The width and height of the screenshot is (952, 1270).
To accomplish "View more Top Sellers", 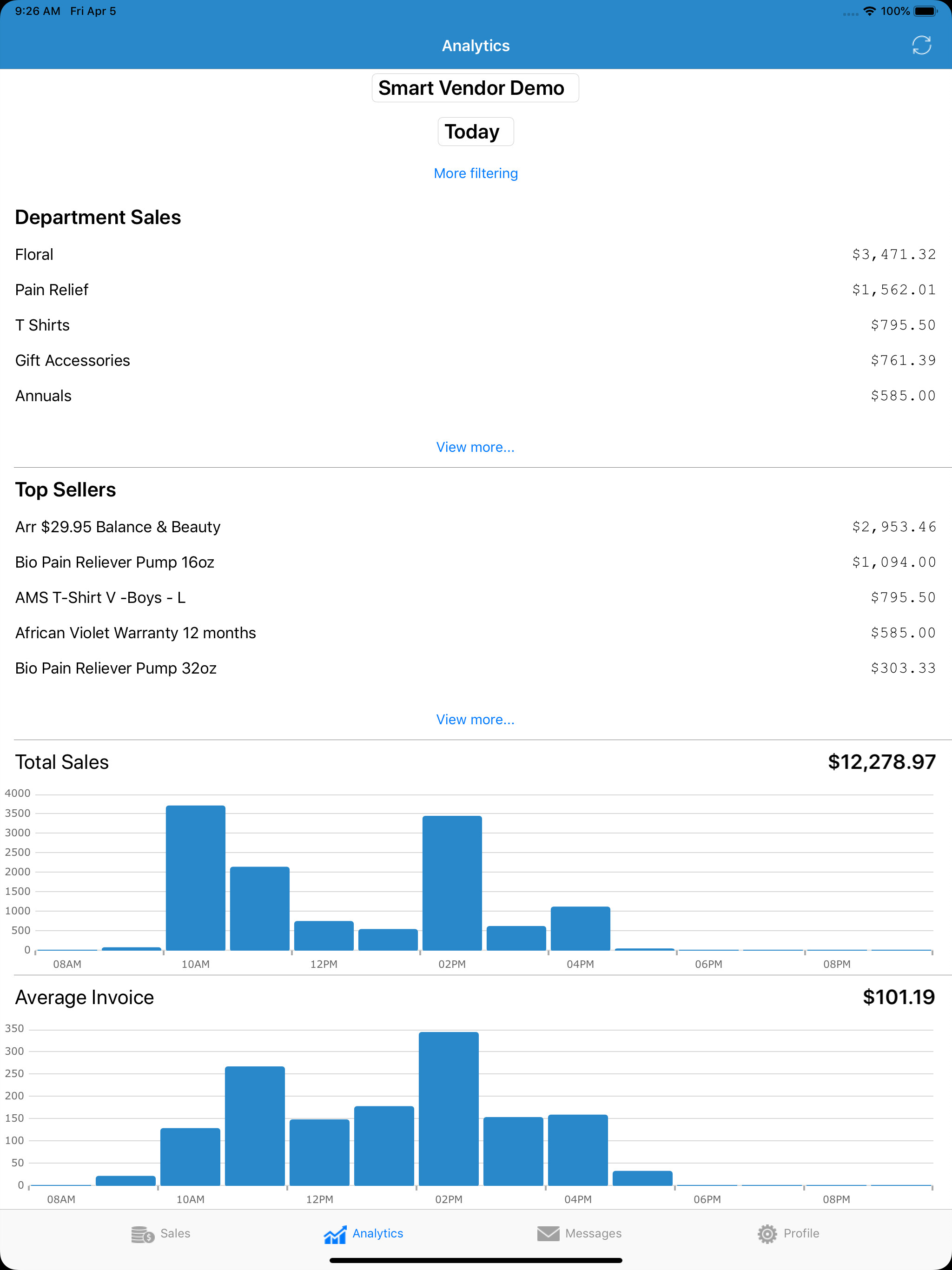I will pyautogui.click(x=476, y=720).
